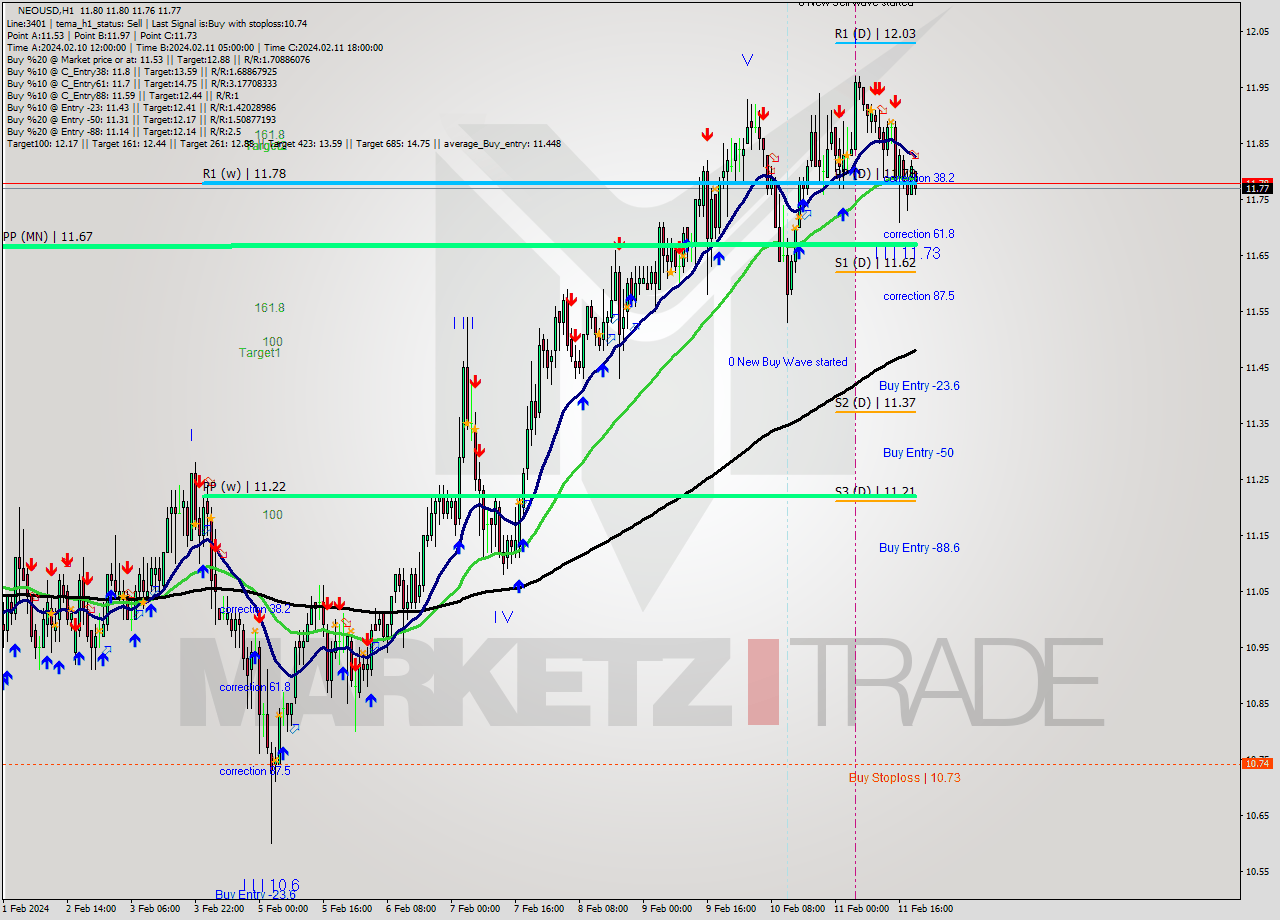Screen dimensions: 1280x920
Task: Click the '7 Feb 00:00' time axis label
Action: coord(475,909)
